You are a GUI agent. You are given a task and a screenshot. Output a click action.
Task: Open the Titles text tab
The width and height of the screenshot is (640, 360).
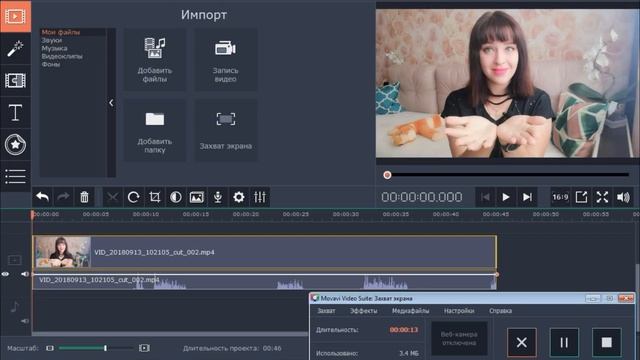coord(15,113)
